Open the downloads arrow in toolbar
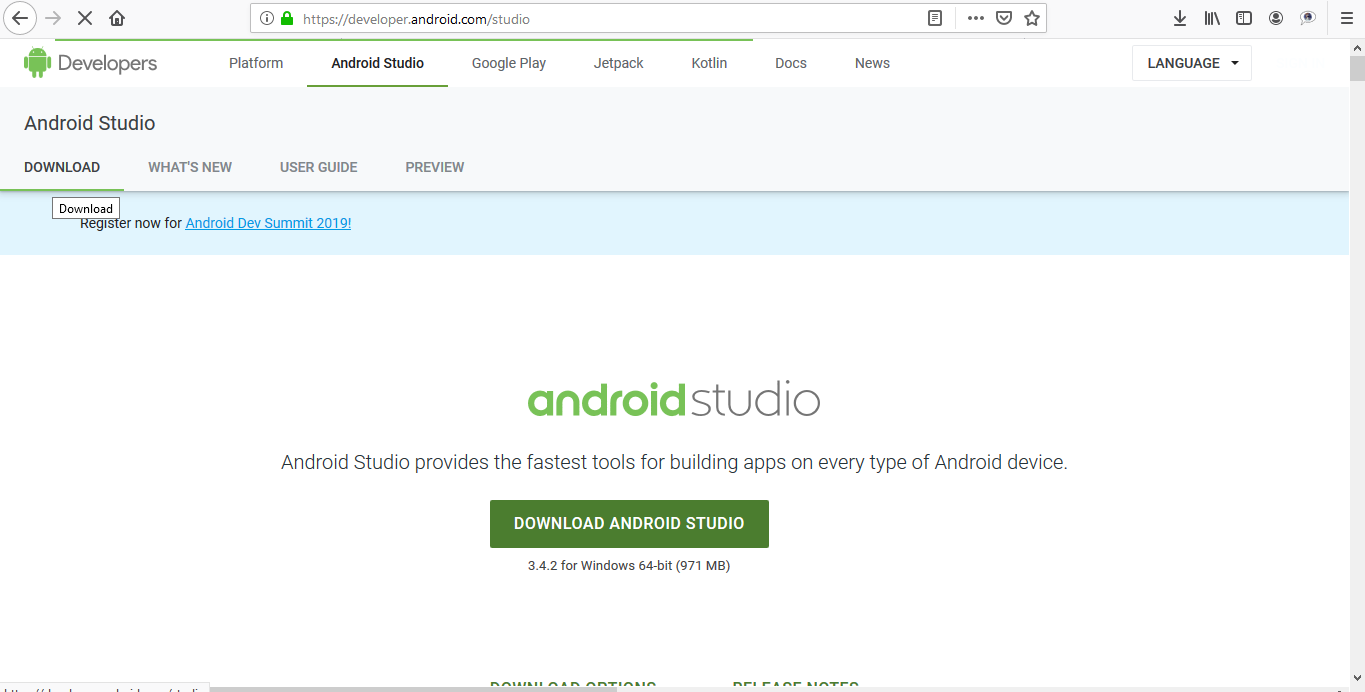Image resolution: width=1365 pixels, height=692 pixels. pos(1180,18)
